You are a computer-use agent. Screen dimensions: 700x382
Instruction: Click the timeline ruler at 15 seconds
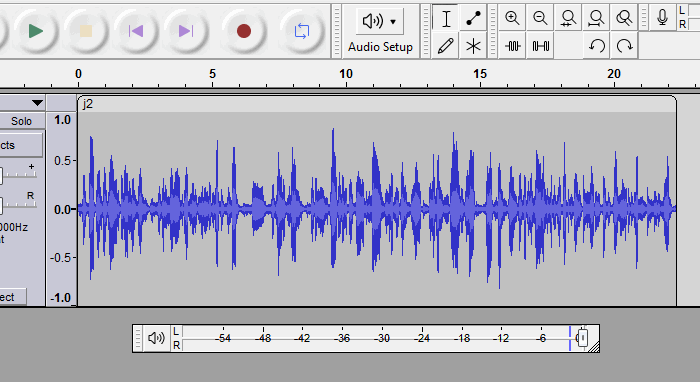click(480, 74)
